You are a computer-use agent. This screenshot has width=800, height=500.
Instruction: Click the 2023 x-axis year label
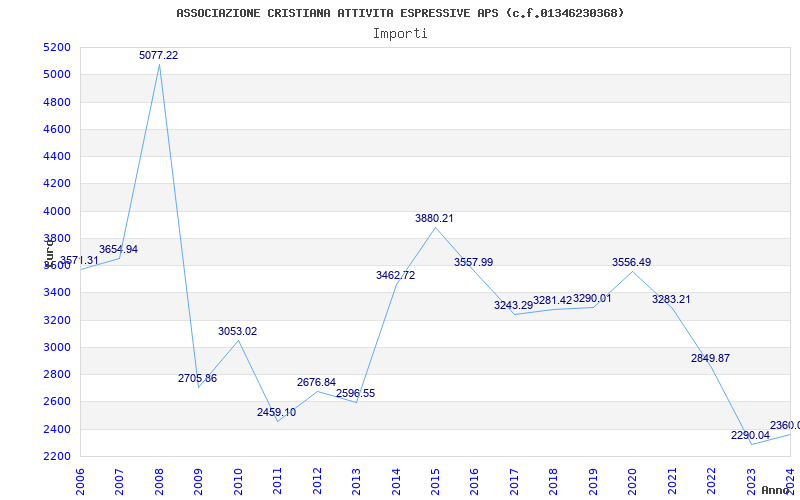coord(751,481)
